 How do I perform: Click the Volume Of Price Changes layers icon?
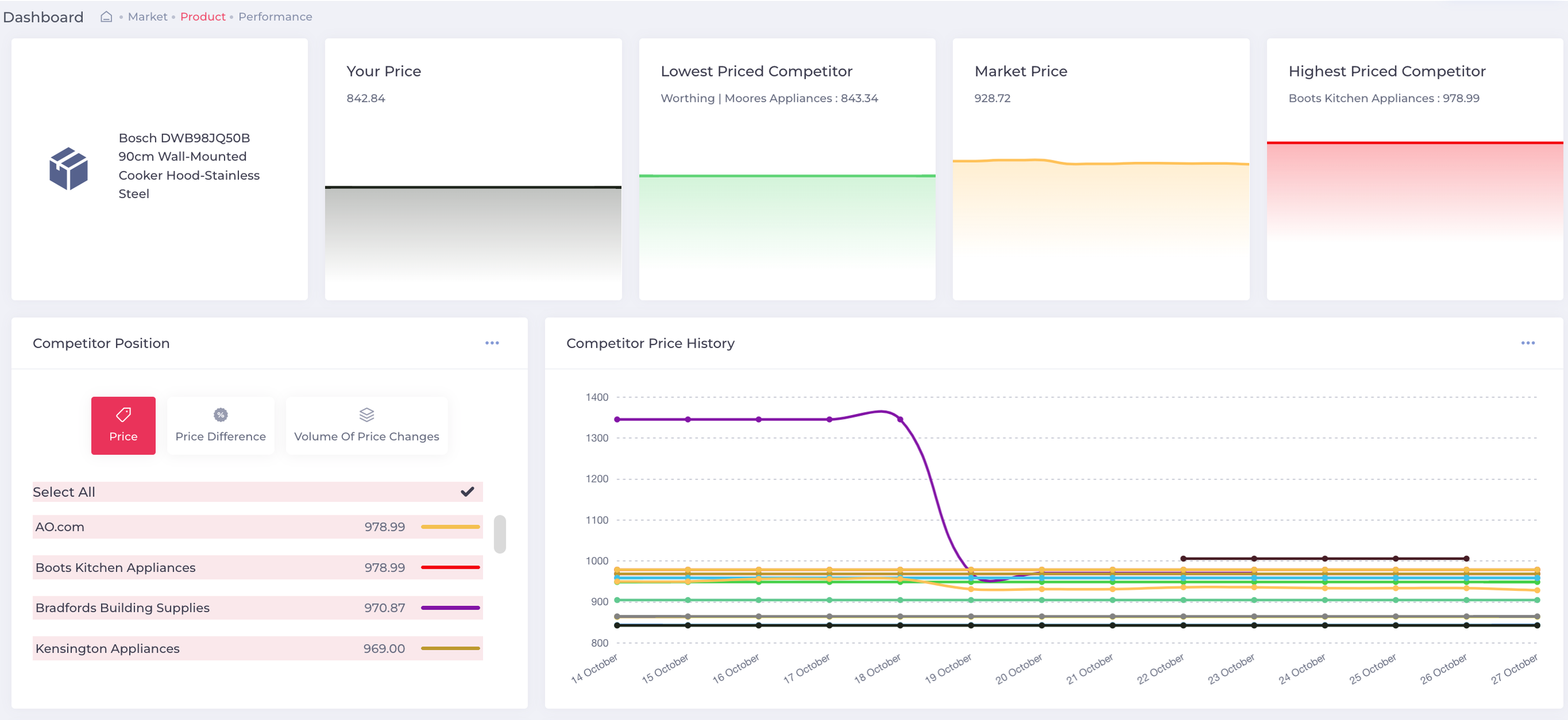[366, 414]
